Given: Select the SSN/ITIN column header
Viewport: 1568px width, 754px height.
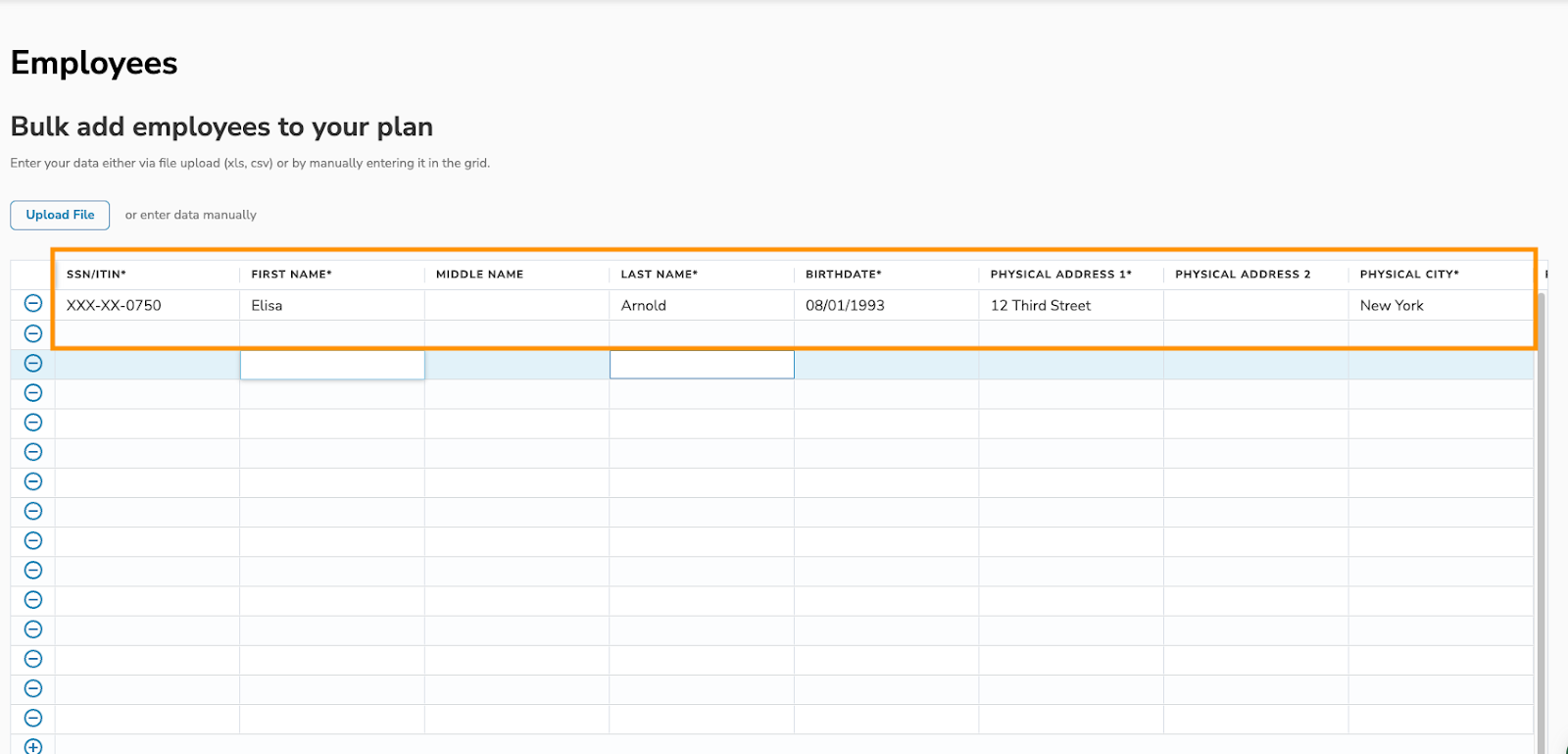Looking at the screenshot, I should point(96,275).
